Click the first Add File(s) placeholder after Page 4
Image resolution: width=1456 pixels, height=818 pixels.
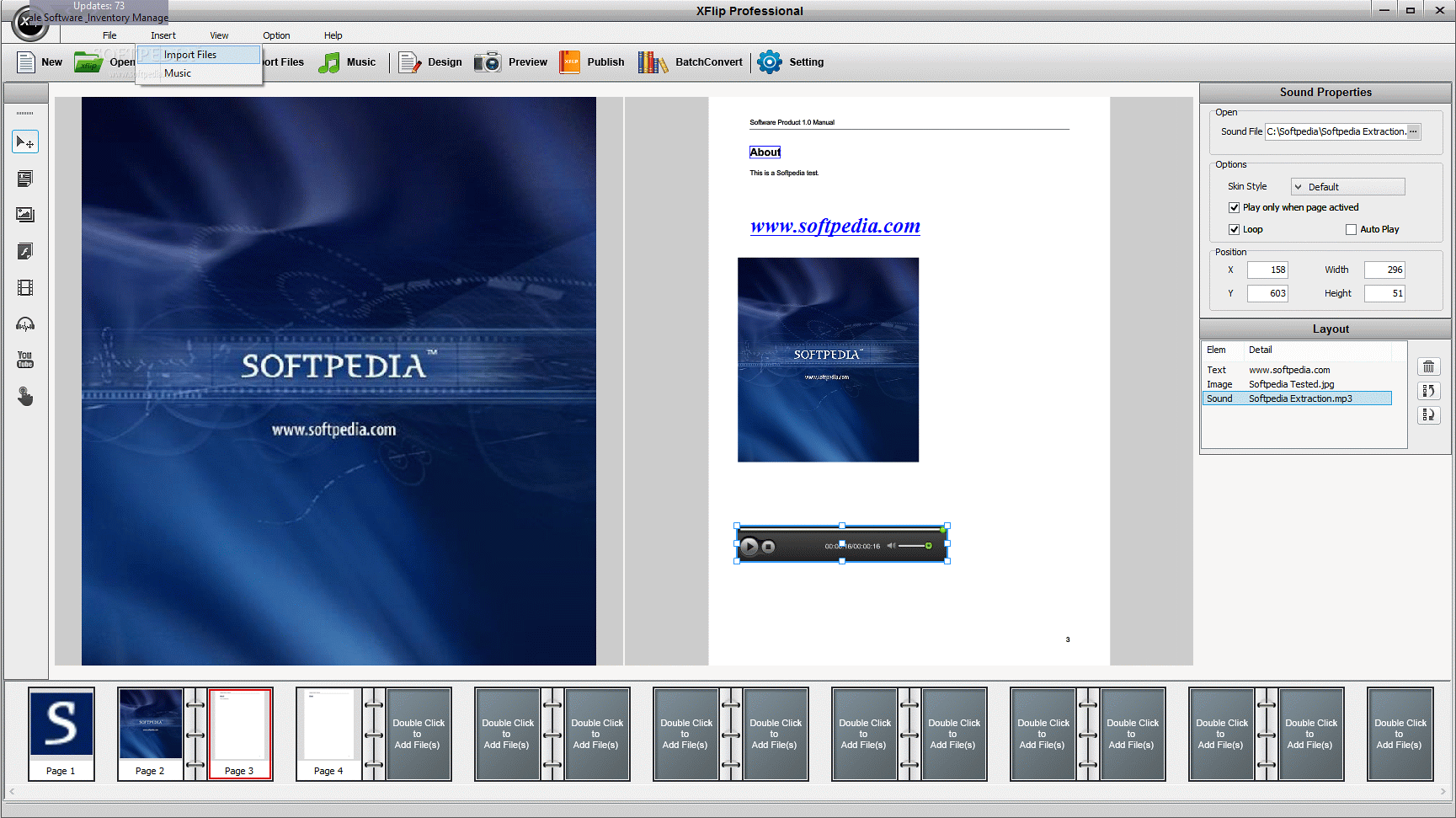(419, 734)
